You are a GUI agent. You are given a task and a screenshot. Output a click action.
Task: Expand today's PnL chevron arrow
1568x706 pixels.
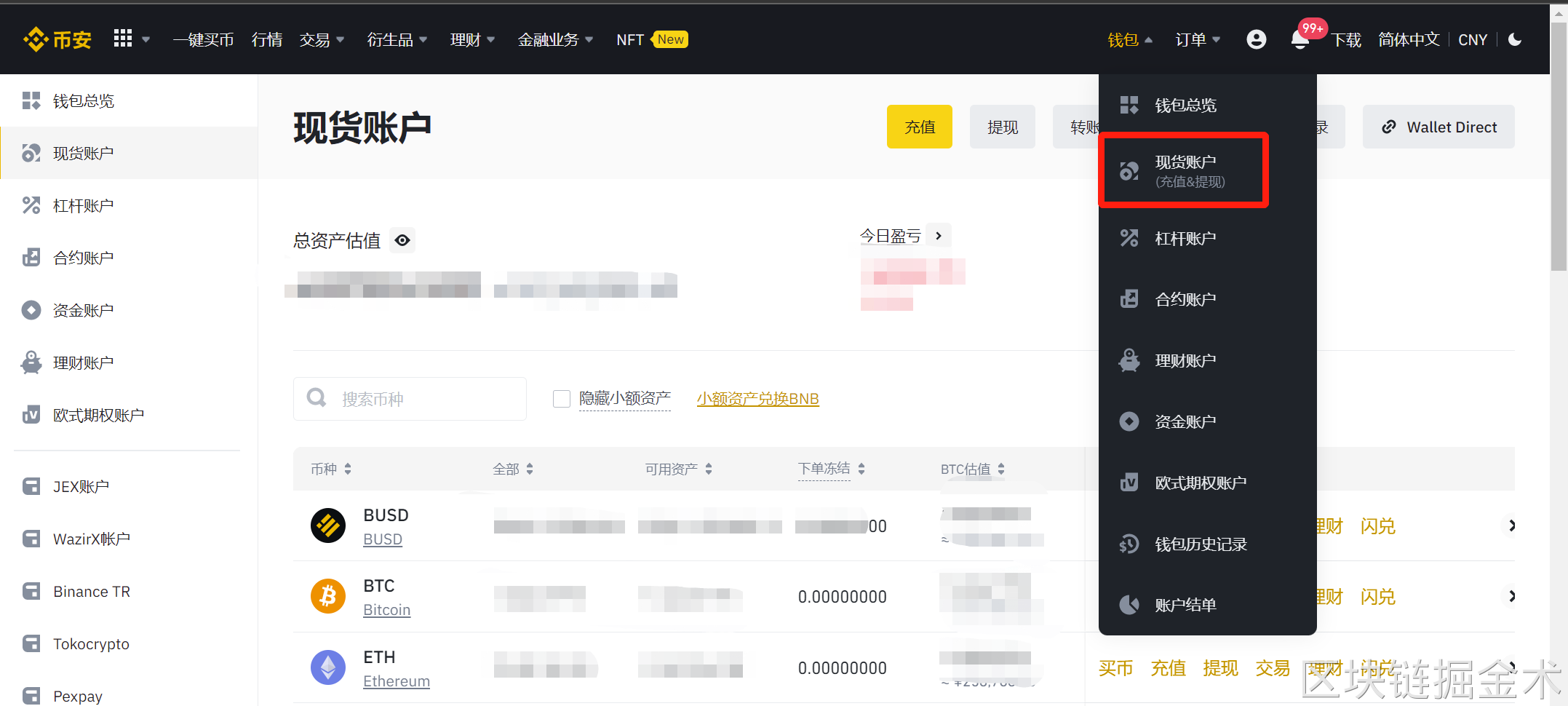939,236
